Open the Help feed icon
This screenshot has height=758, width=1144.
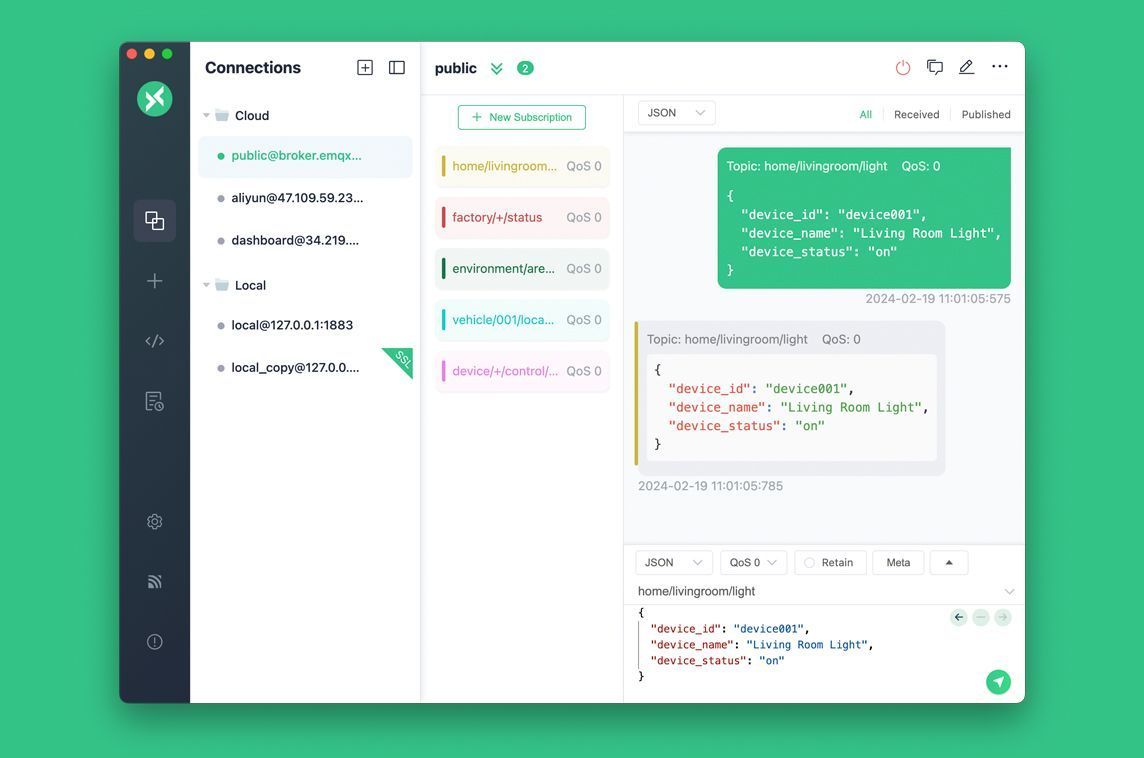(x=155, y=581)
